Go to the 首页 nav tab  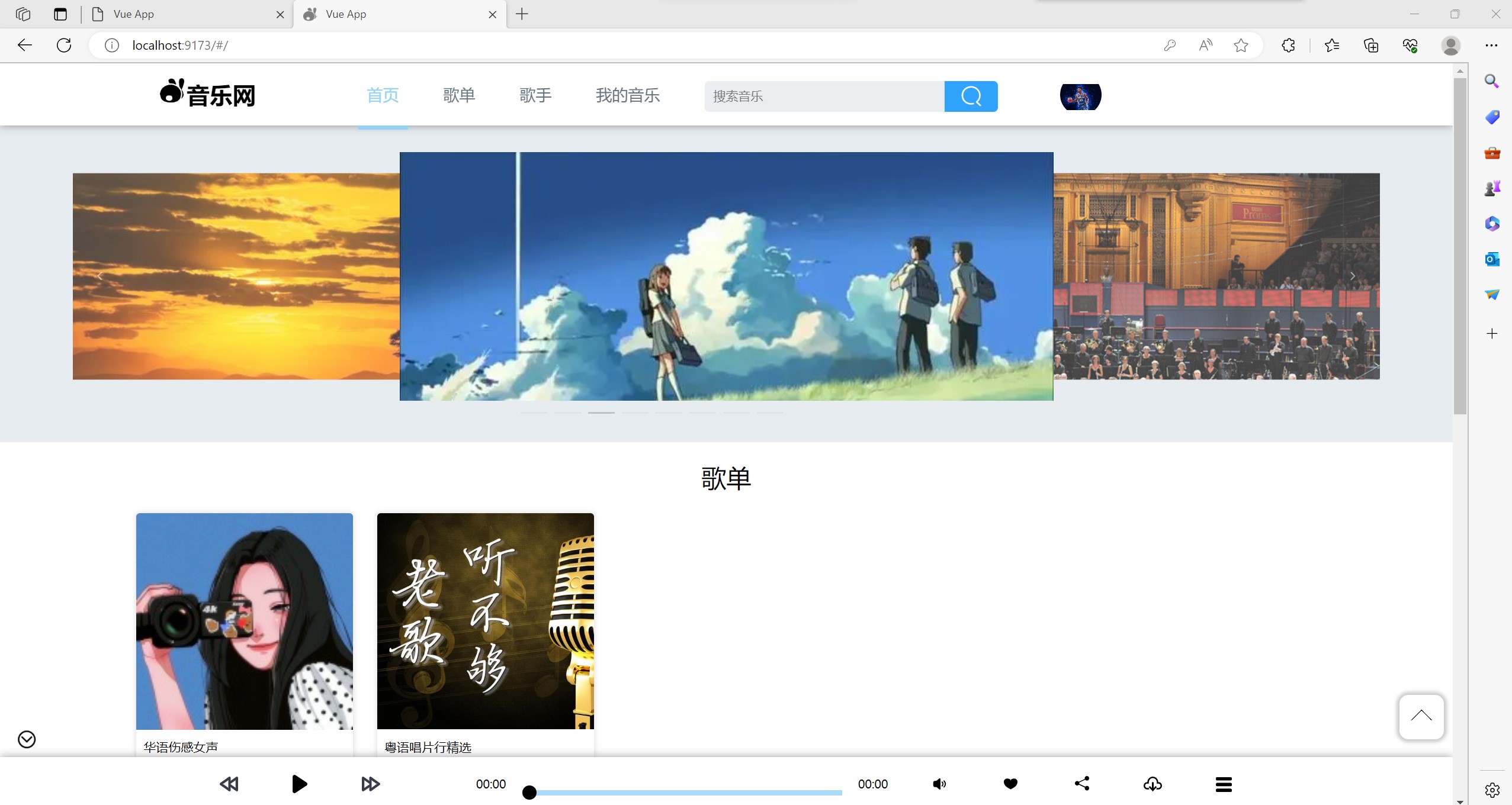(383, 95)
